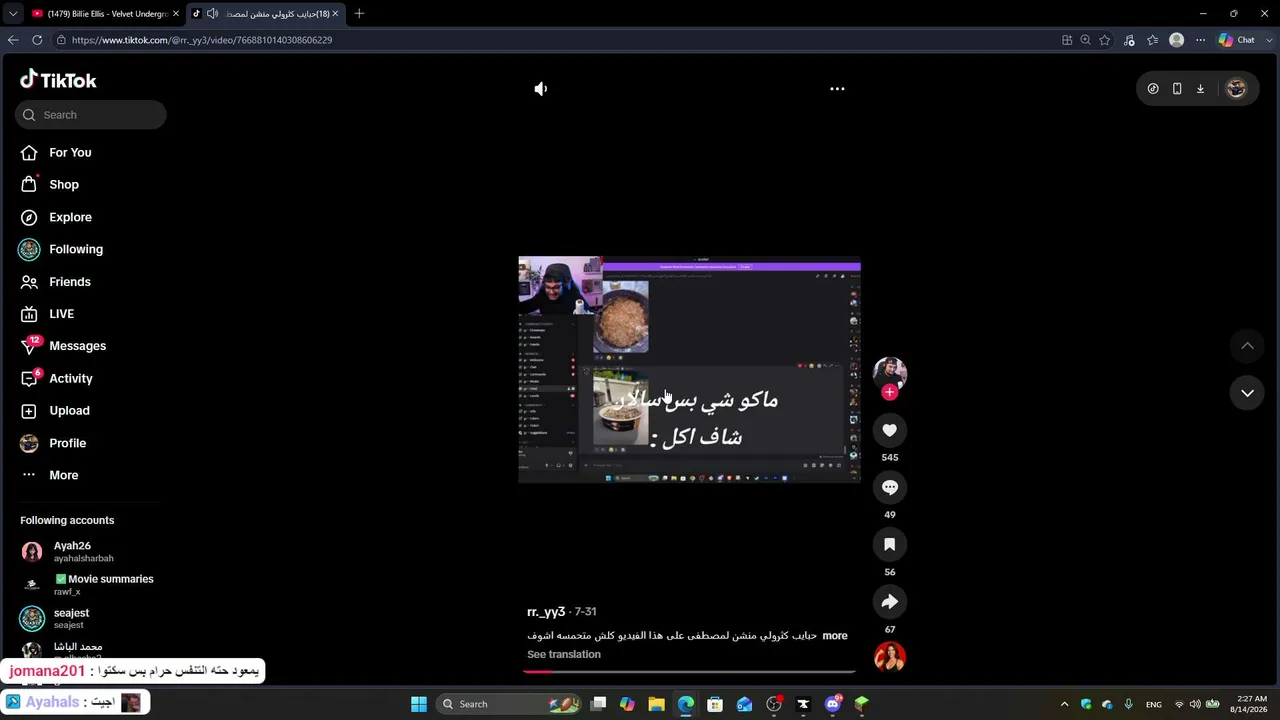Seek in the video progress bar
Viewport: 1280px width, 720px height.
click(689, 672)
